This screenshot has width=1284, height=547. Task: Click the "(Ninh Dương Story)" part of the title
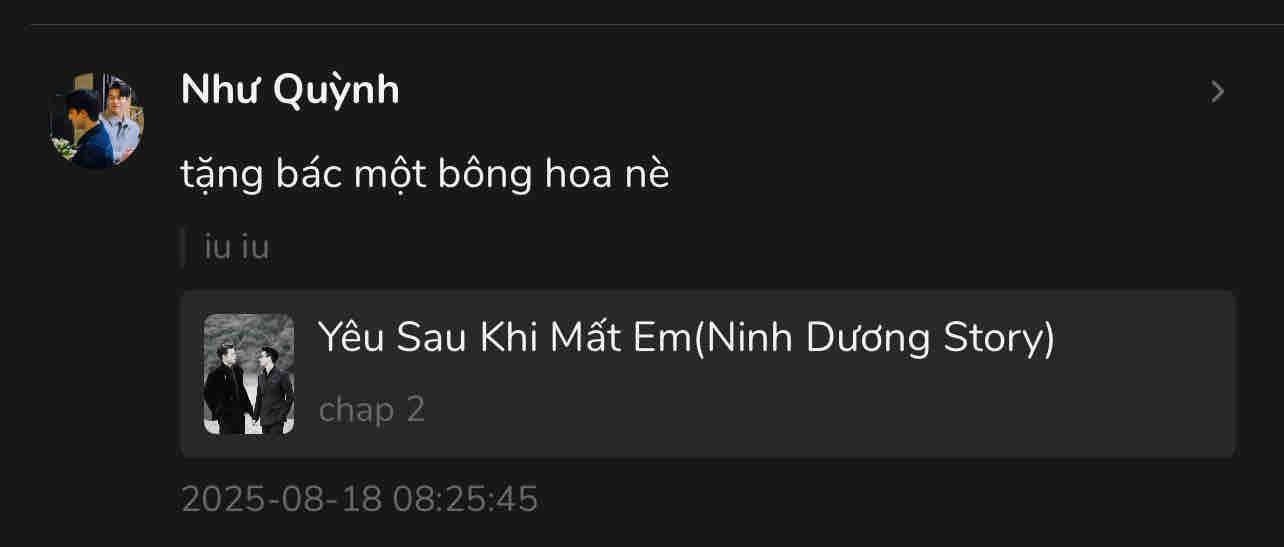[x=873, y=338]
